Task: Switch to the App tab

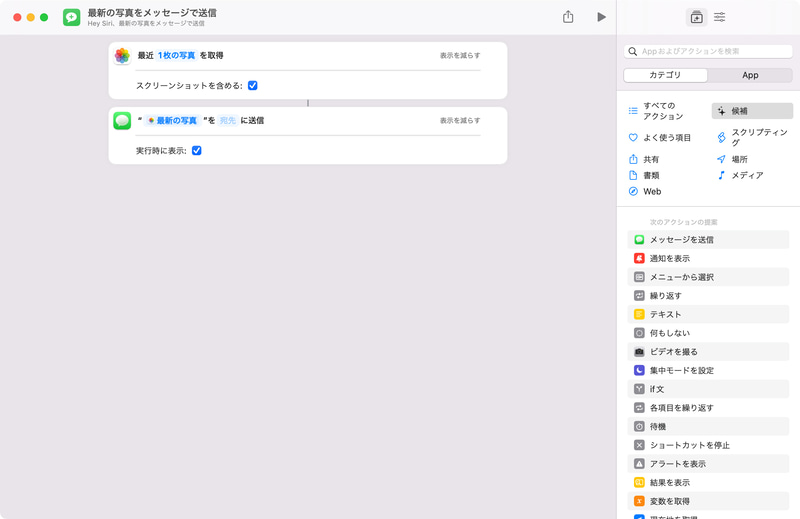Action: click(750, 75)
